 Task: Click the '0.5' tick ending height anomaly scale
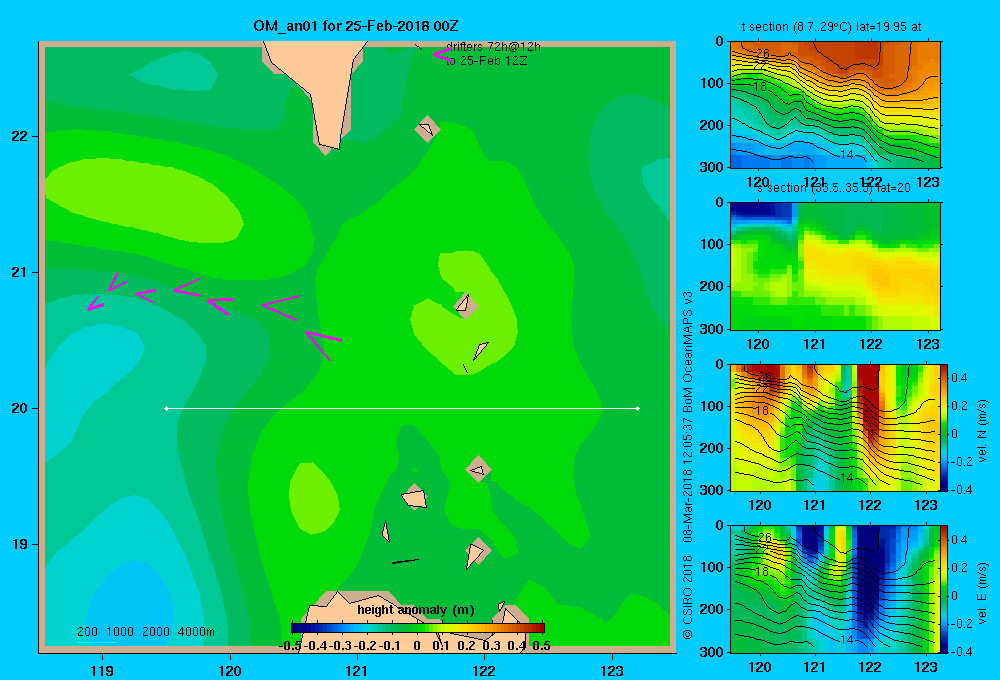coord(541,646)
